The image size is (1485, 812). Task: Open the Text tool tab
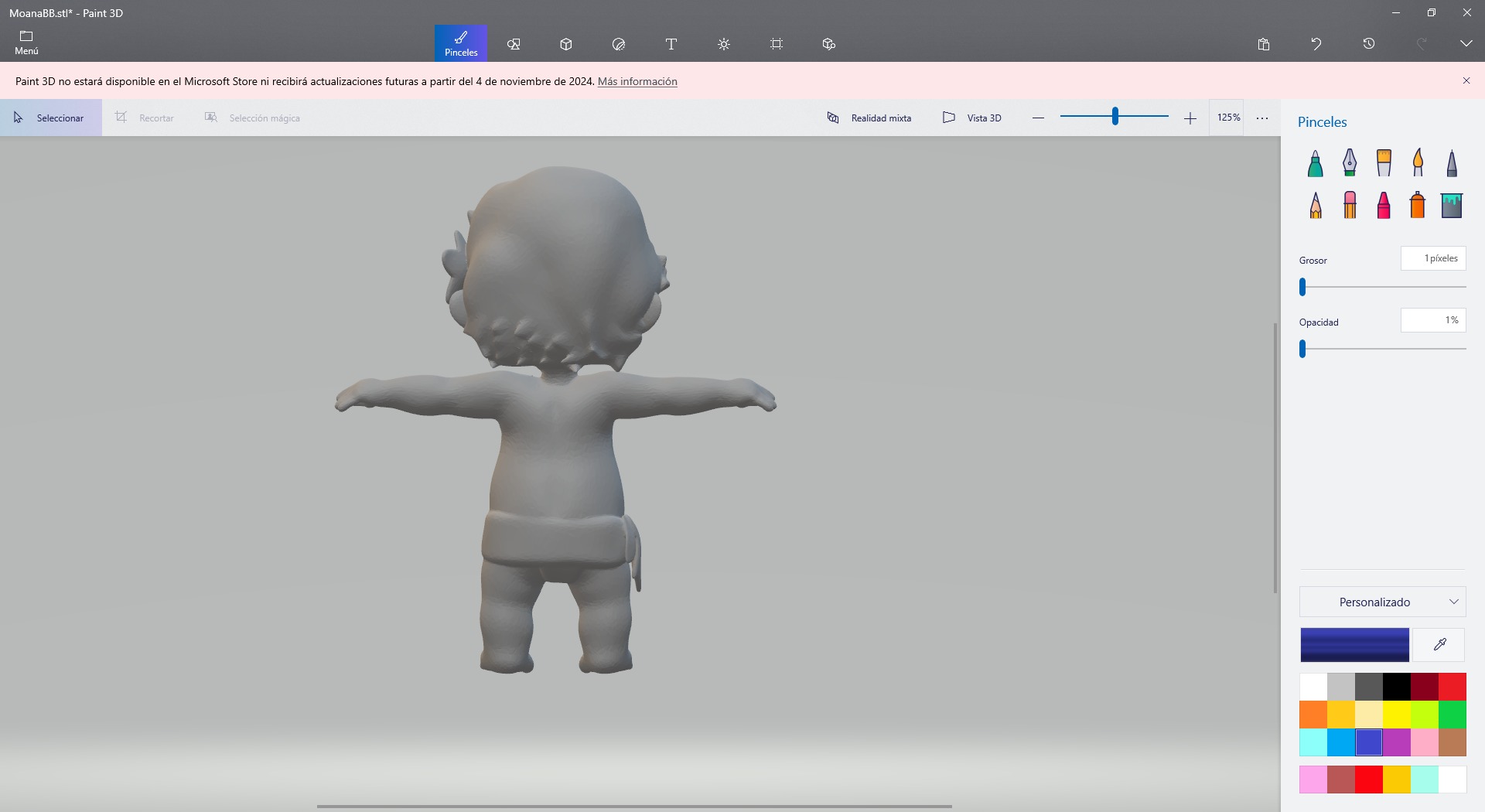point(671,44)
